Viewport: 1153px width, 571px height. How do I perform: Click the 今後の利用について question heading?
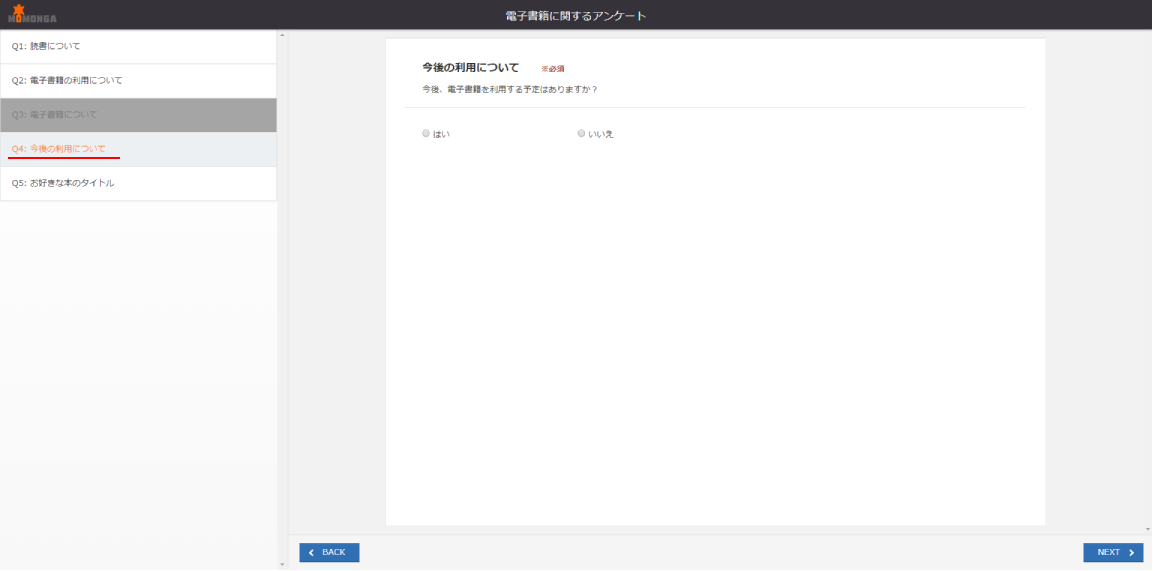click(471, 68)
